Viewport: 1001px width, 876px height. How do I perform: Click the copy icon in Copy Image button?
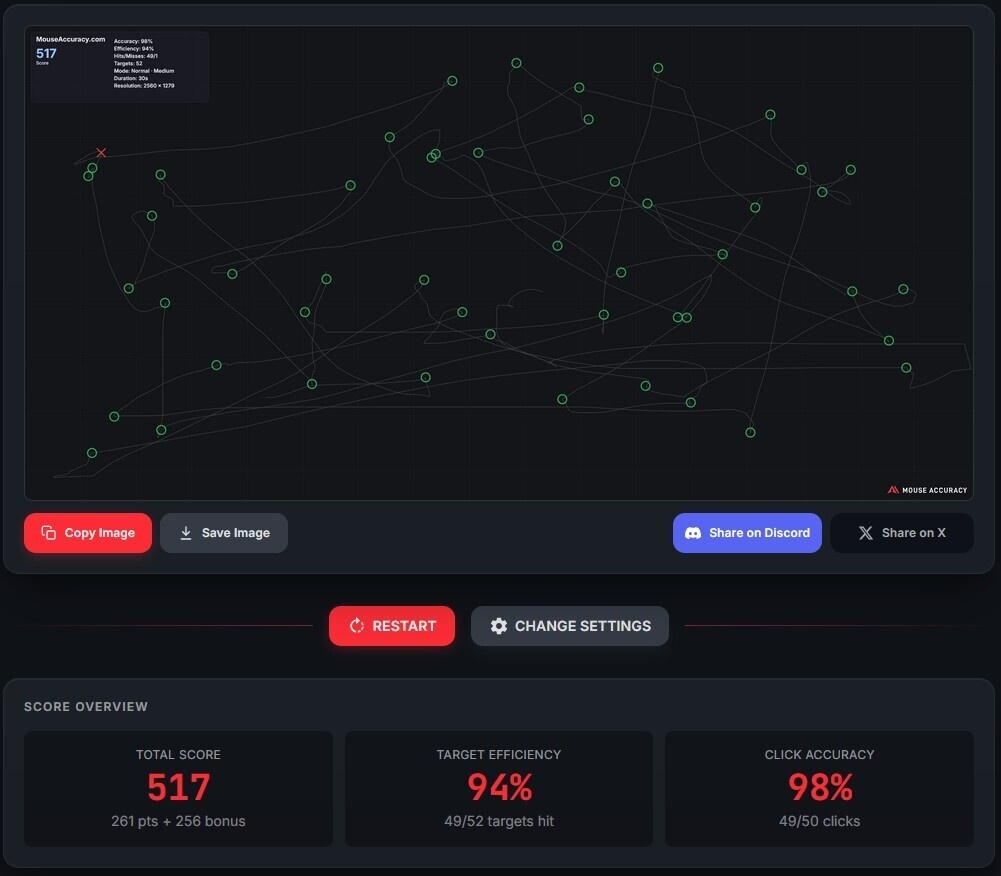(48, 533)
